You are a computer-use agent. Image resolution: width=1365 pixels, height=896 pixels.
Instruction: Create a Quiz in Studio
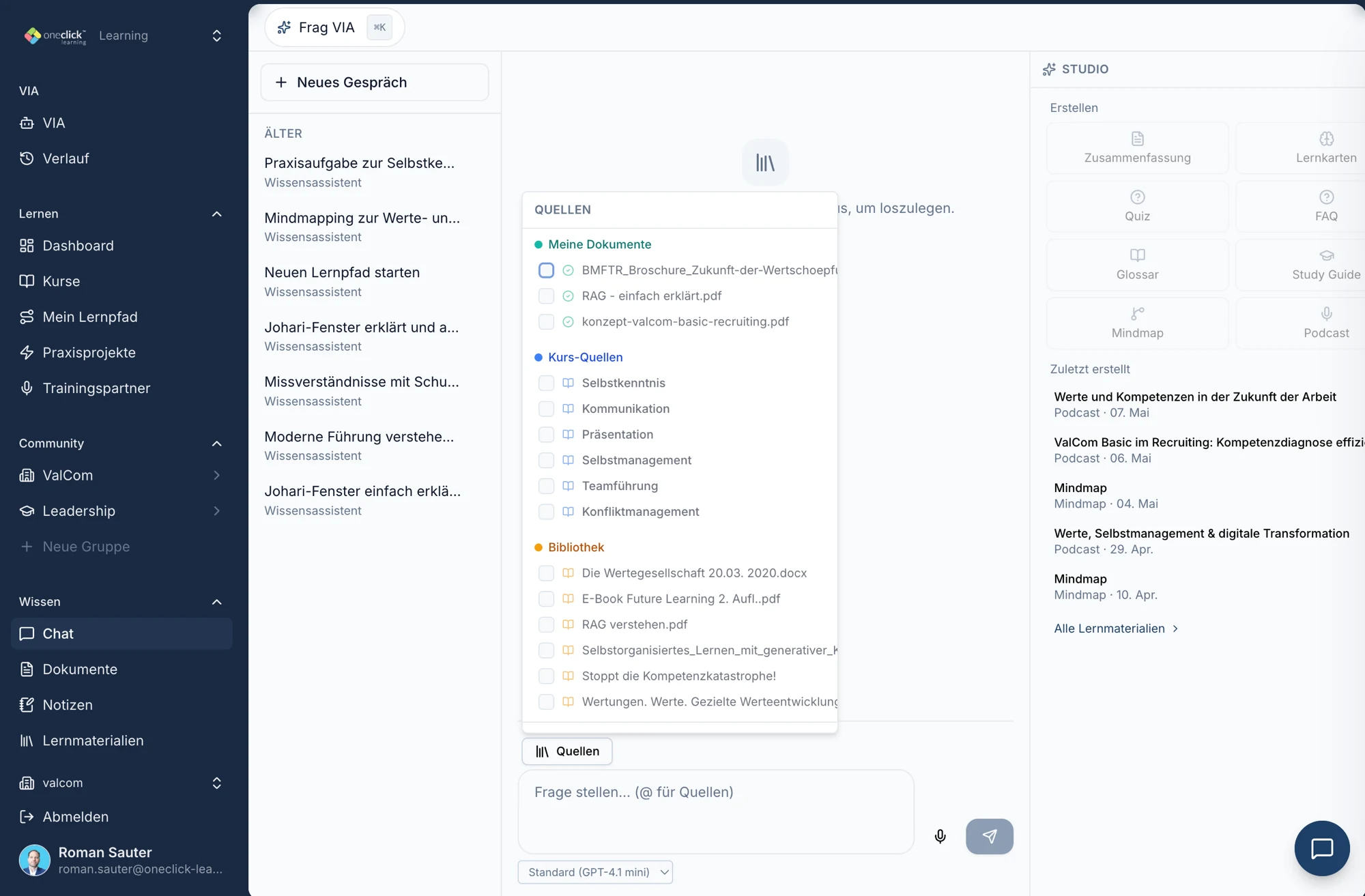click(1137, 206)
